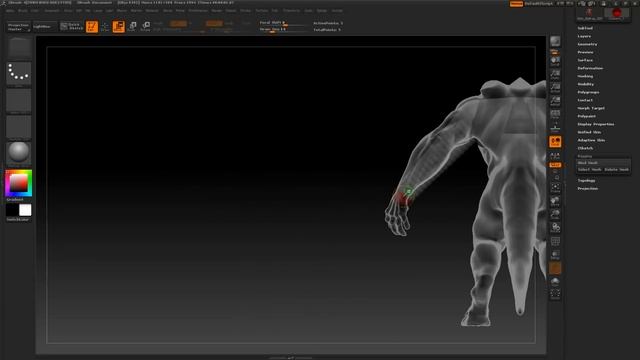Expand the Geometry section

click(x=587, y=44)
